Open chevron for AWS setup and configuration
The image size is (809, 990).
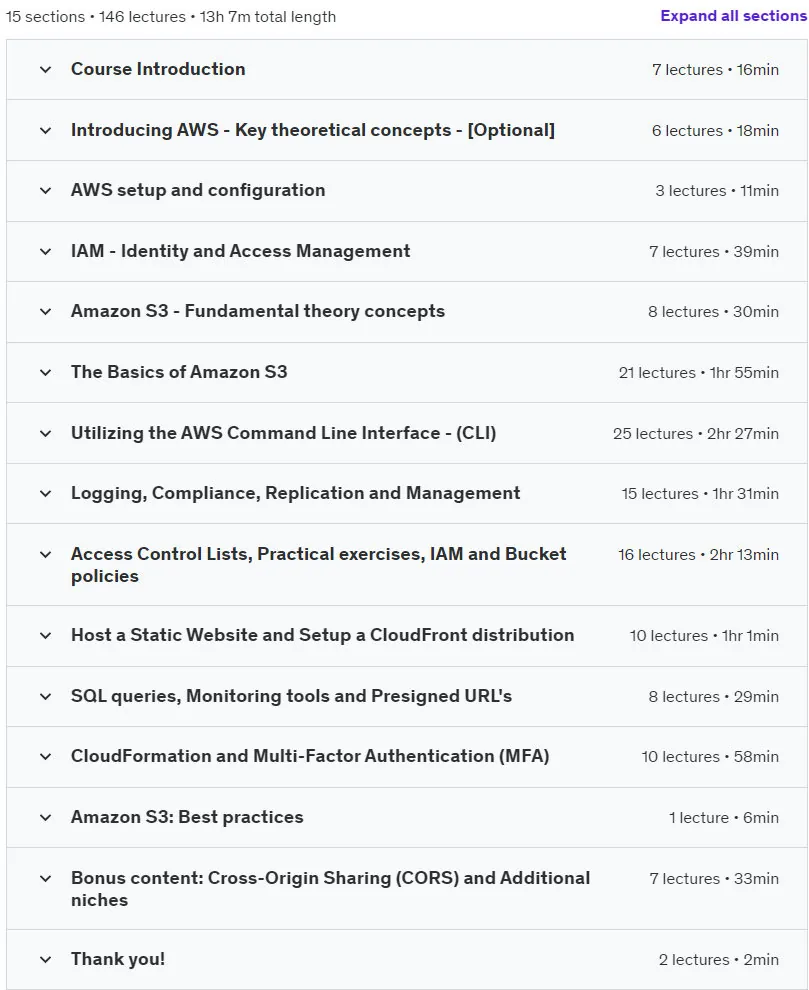45,191
